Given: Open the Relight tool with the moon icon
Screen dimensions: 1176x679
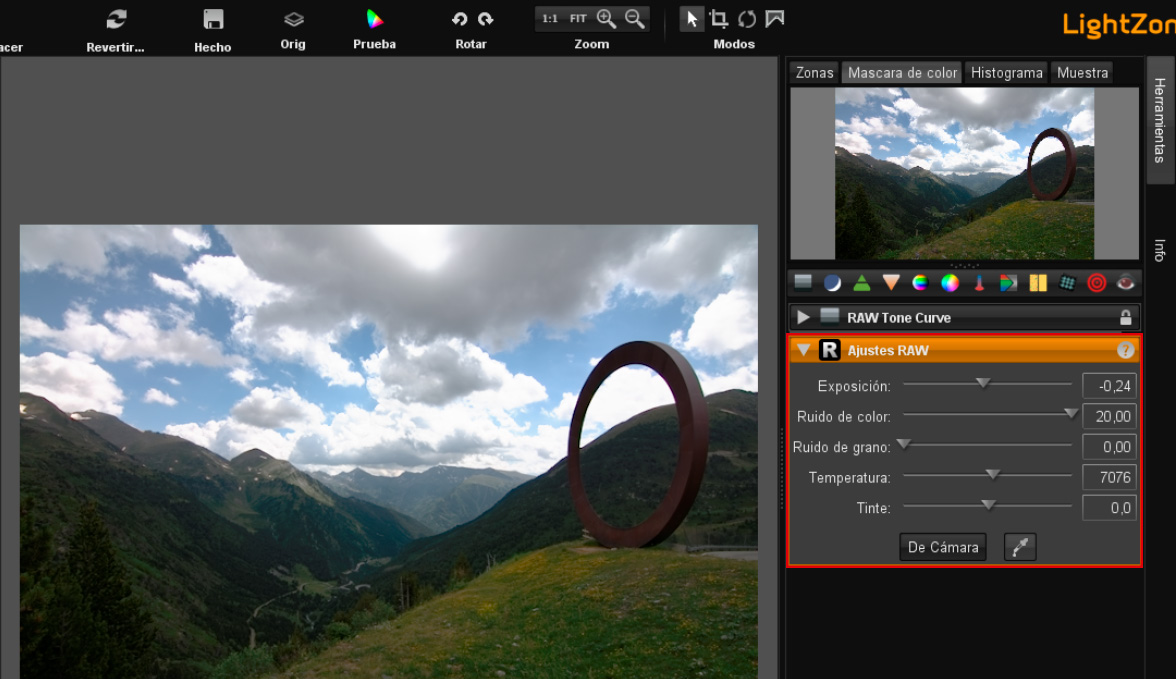Looking at the screenshot, I should (x=832, y=282).
